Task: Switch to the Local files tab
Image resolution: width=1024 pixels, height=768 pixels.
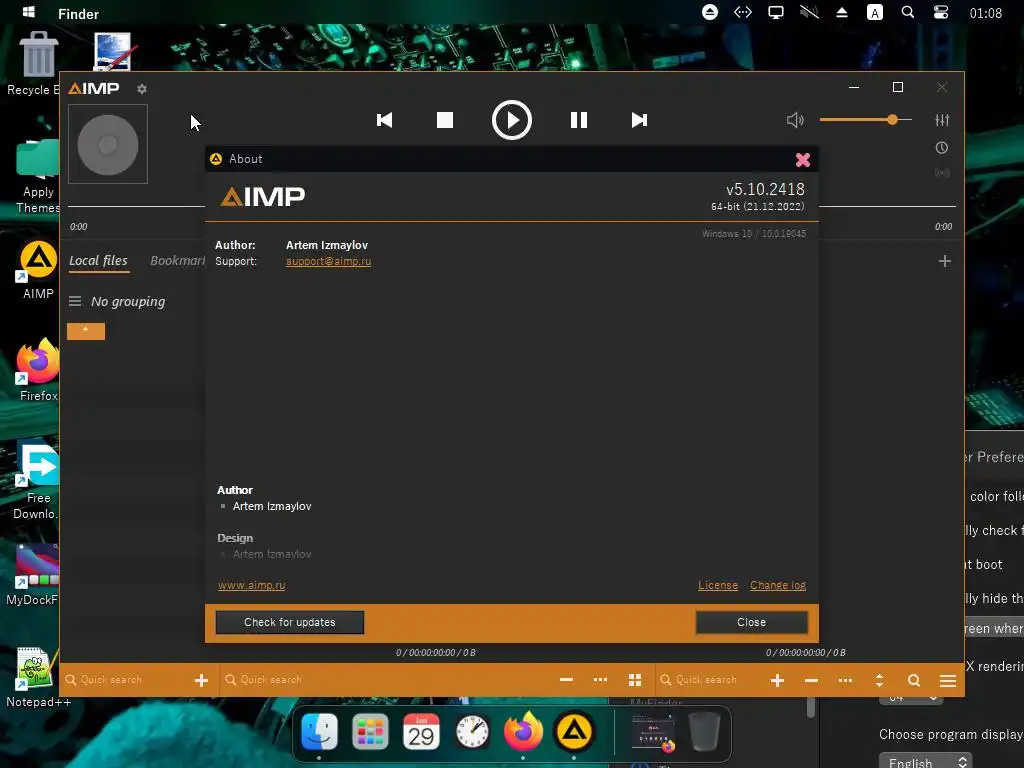Action: (x=99, y=261)
